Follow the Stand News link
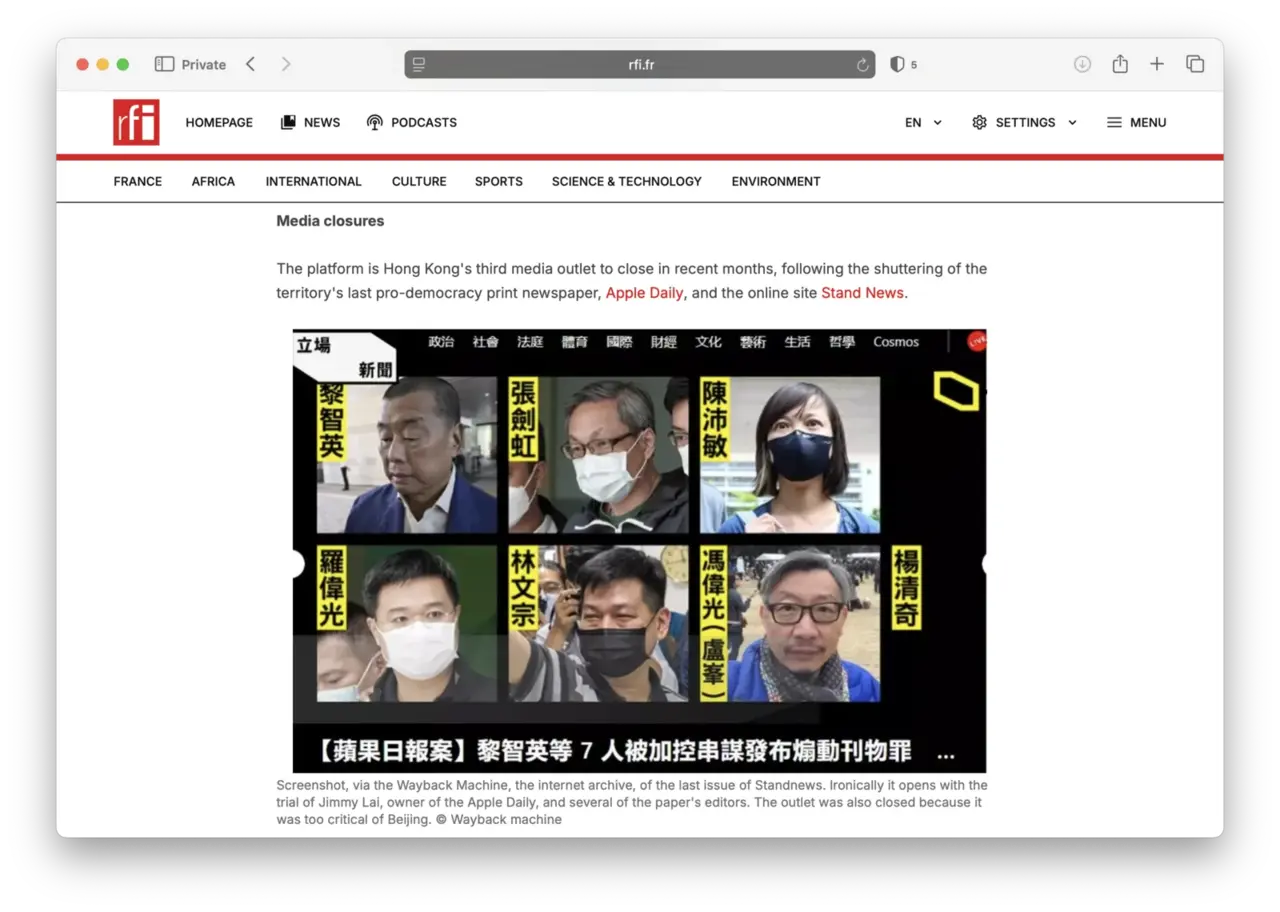1280x912 pixels. point(862,293)
